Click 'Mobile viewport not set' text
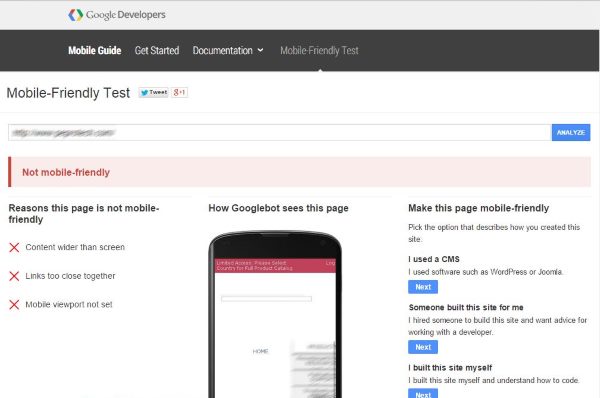 click(69, 305)
